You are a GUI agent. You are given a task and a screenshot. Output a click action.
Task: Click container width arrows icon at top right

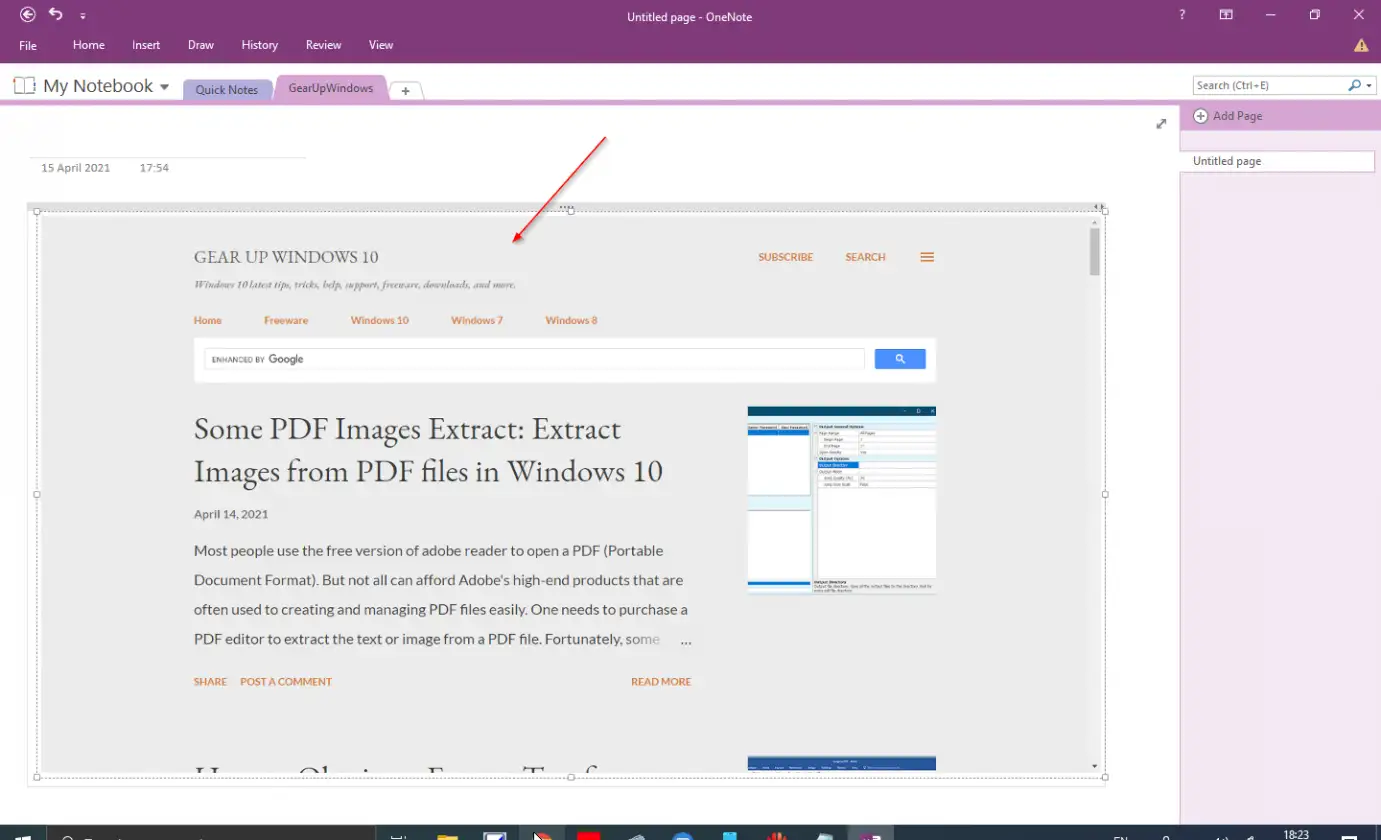[x=1099, y=208]
